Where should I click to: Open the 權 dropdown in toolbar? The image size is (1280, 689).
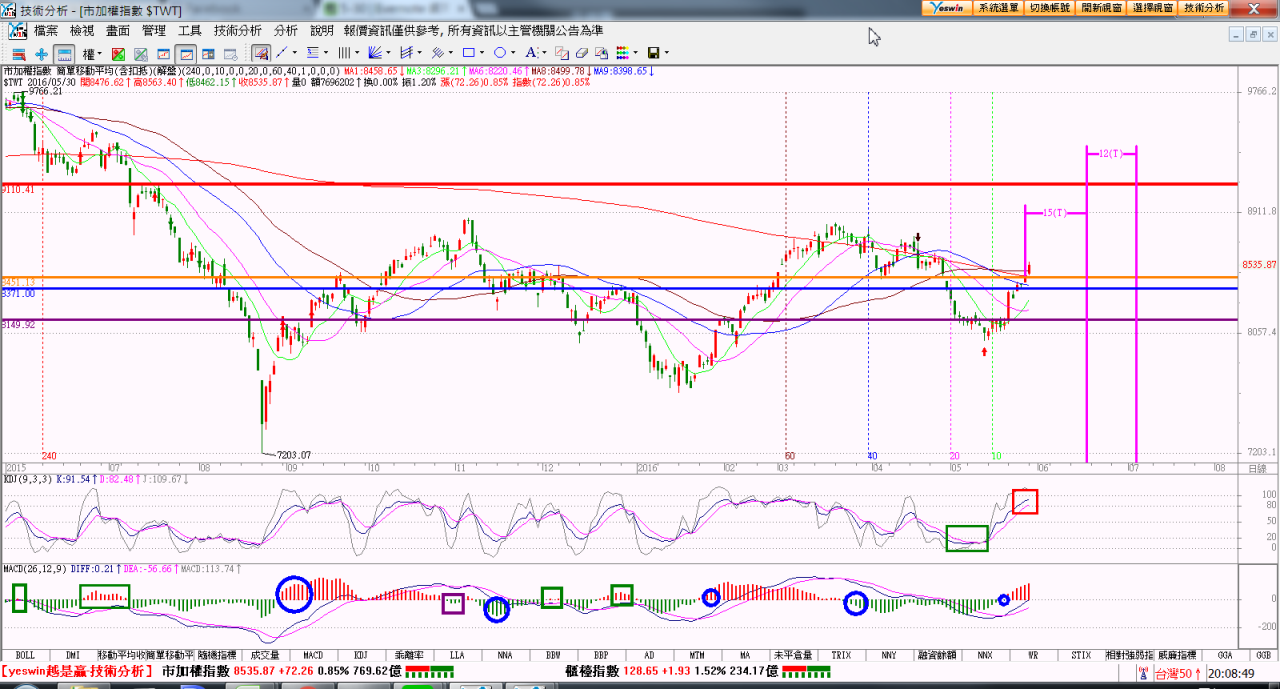pyautogui.click(x=92, y=53)
